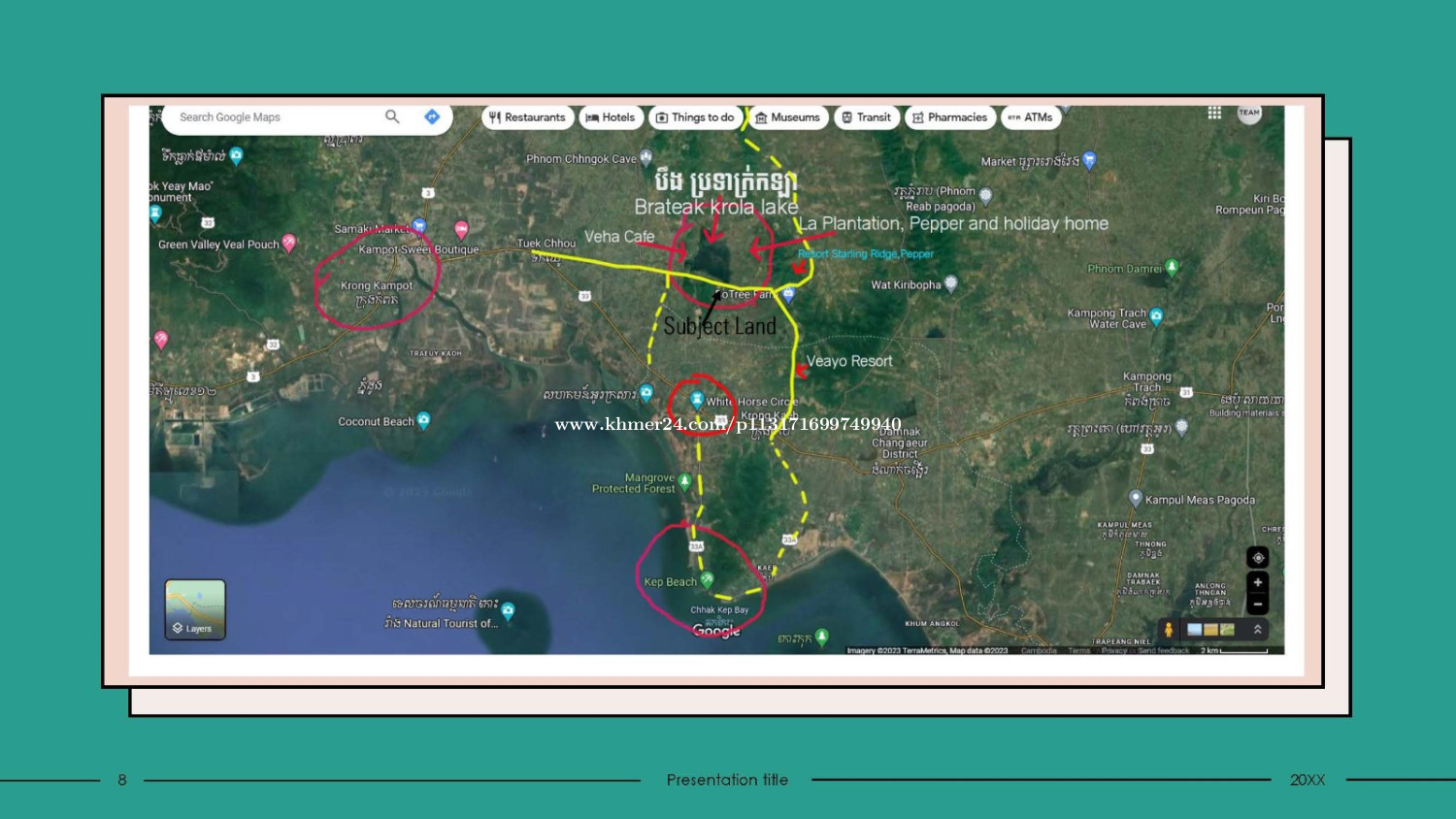1456x819 pixels.
Task: Click the Cambodia link in map footer
Action: [1039, 650]
